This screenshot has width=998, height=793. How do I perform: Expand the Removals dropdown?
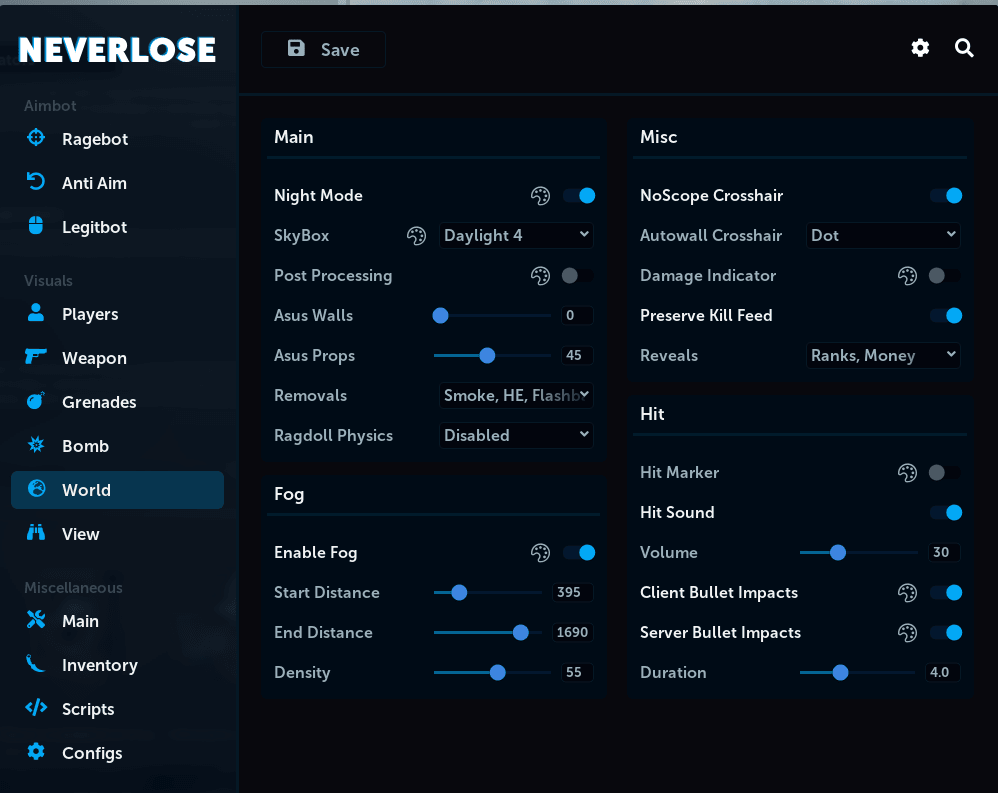[516, 396]
